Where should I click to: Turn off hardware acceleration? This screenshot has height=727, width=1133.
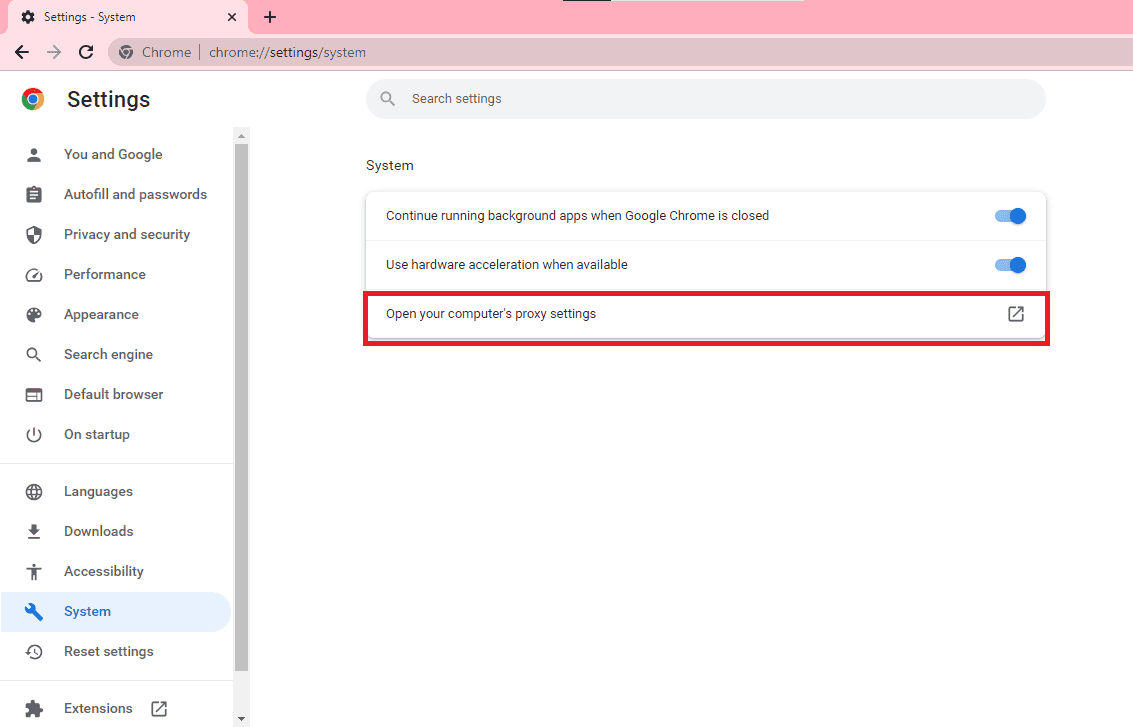click(1010, 265)
